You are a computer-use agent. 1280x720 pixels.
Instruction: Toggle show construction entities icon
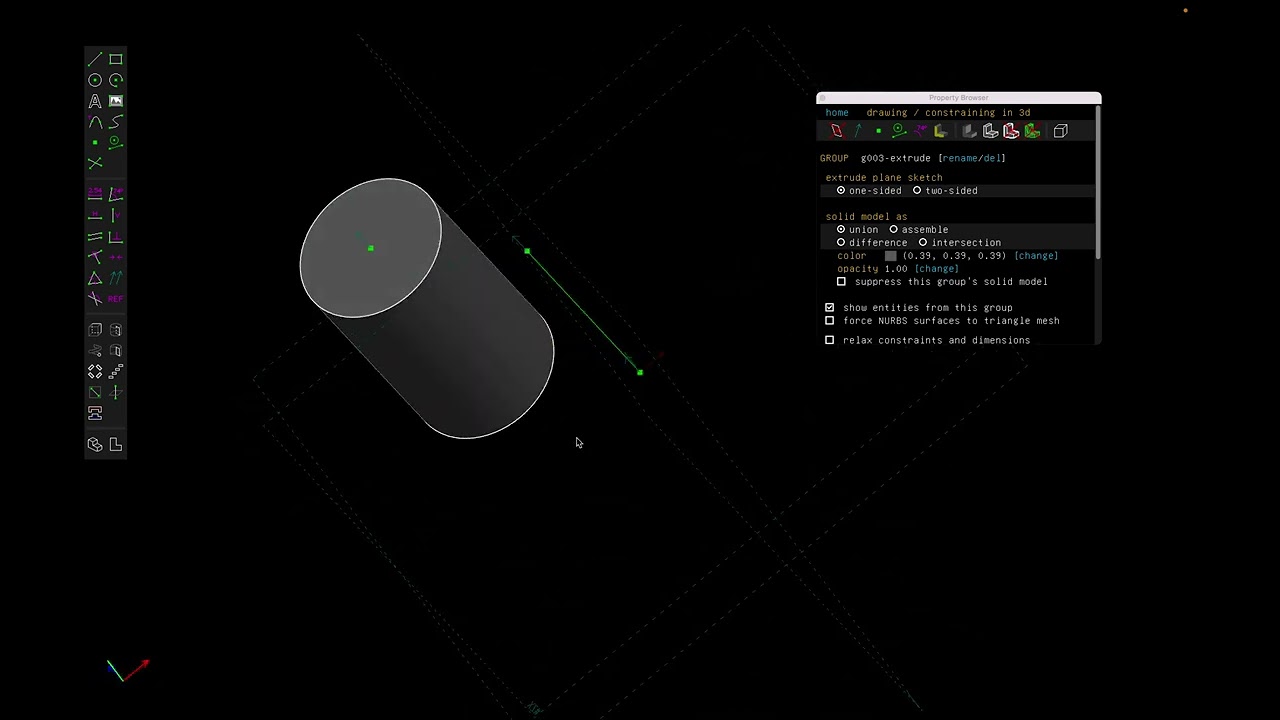click(899, 131)
